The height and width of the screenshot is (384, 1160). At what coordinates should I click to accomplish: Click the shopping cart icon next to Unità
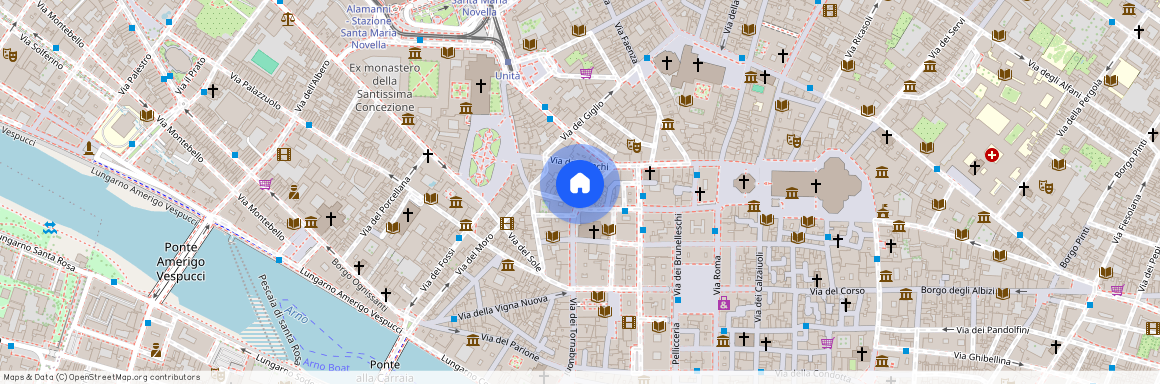tap(586, 73)
